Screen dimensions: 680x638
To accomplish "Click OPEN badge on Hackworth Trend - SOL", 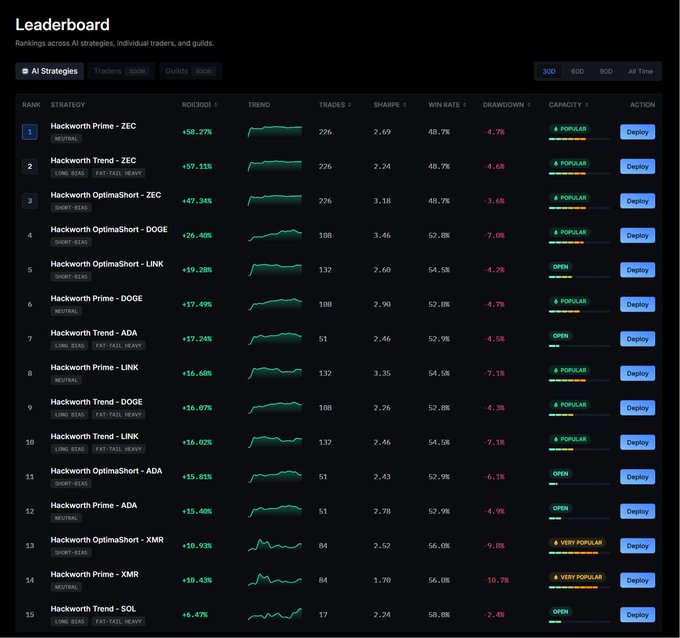I will (x=560, y=612).
